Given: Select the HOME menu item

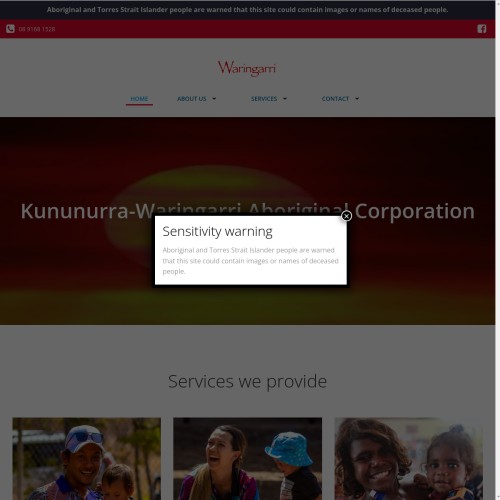Looking at the screenshot, I should tap(139, 99).
